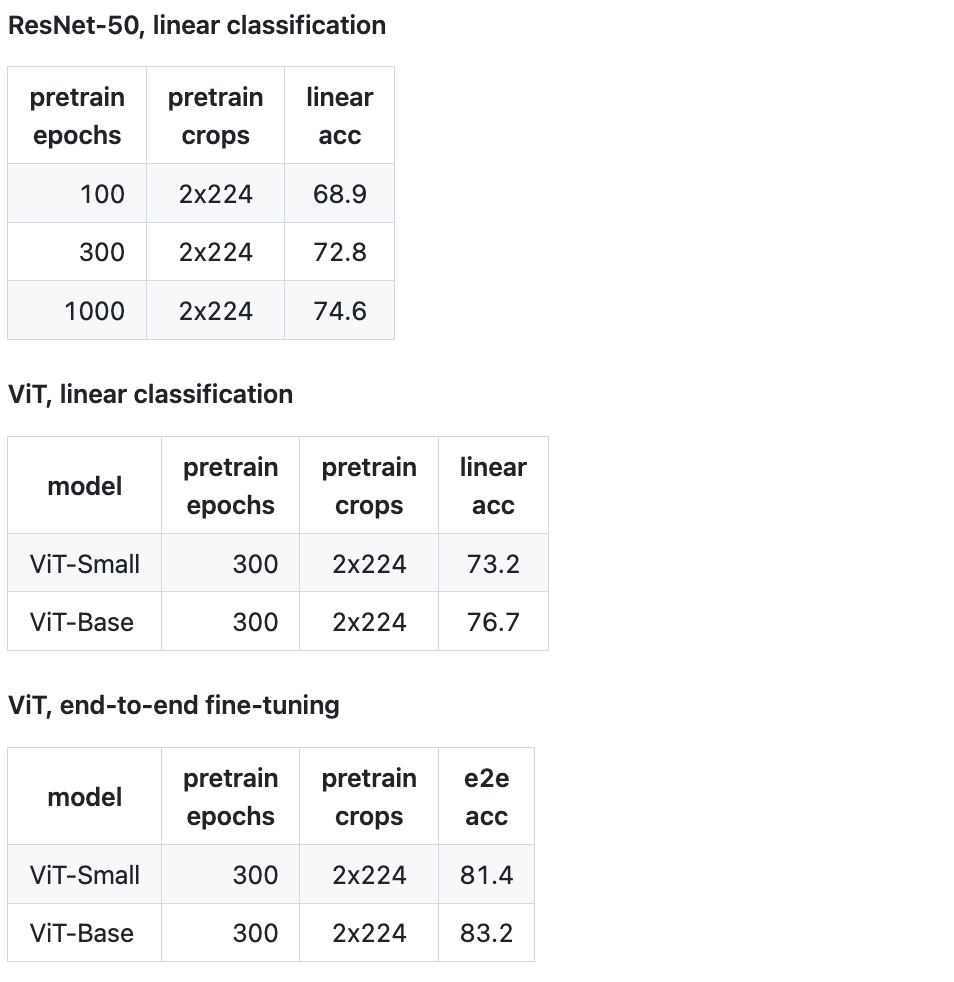The image size is (954, 982).
Task: Click the "ViT, end-to-end fine-tuning" heading
Action: tap(174, 705)
